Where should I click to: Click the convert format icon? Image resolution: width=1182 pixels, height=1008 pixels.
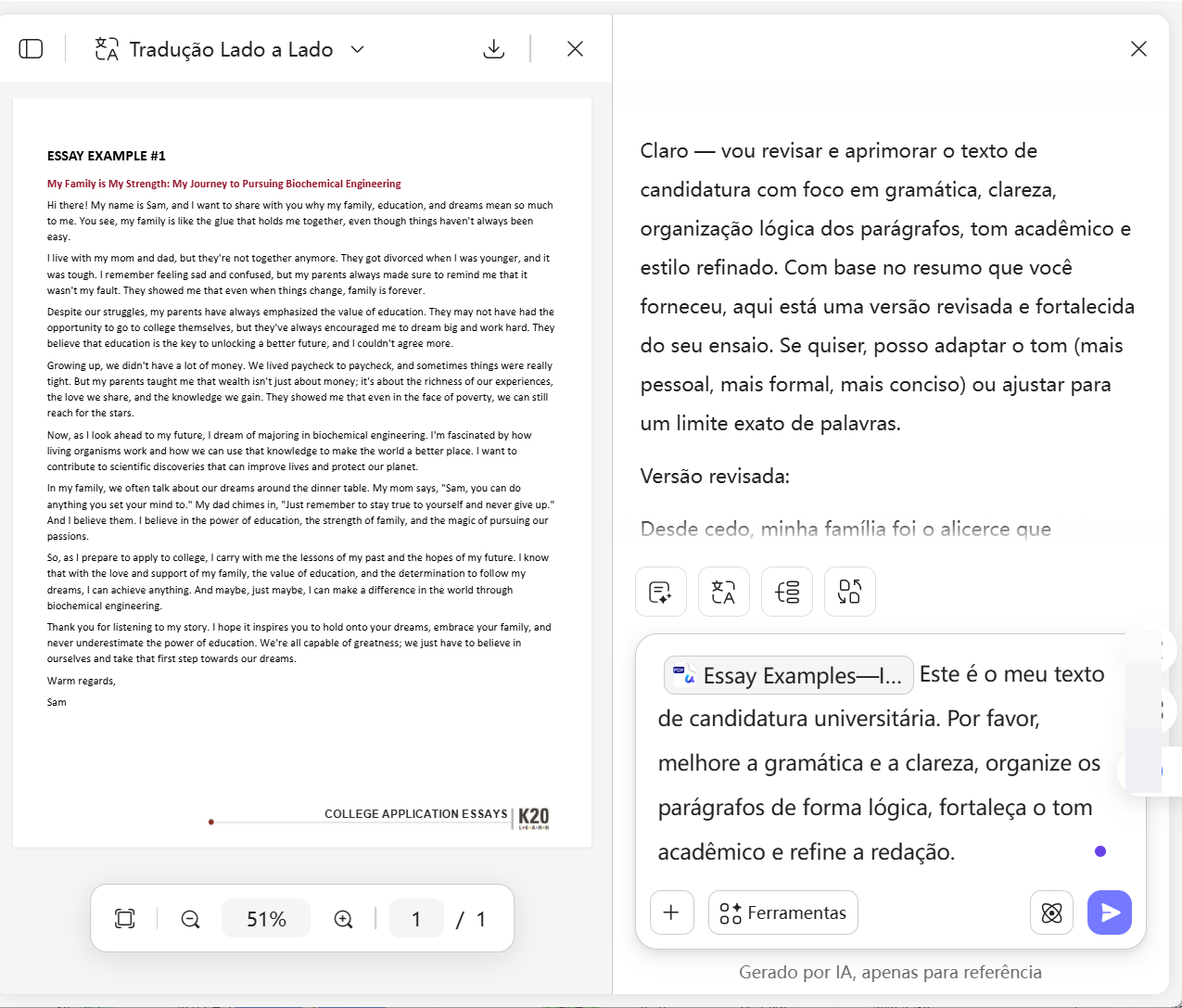pyautogui.click(x=850, y=592)
